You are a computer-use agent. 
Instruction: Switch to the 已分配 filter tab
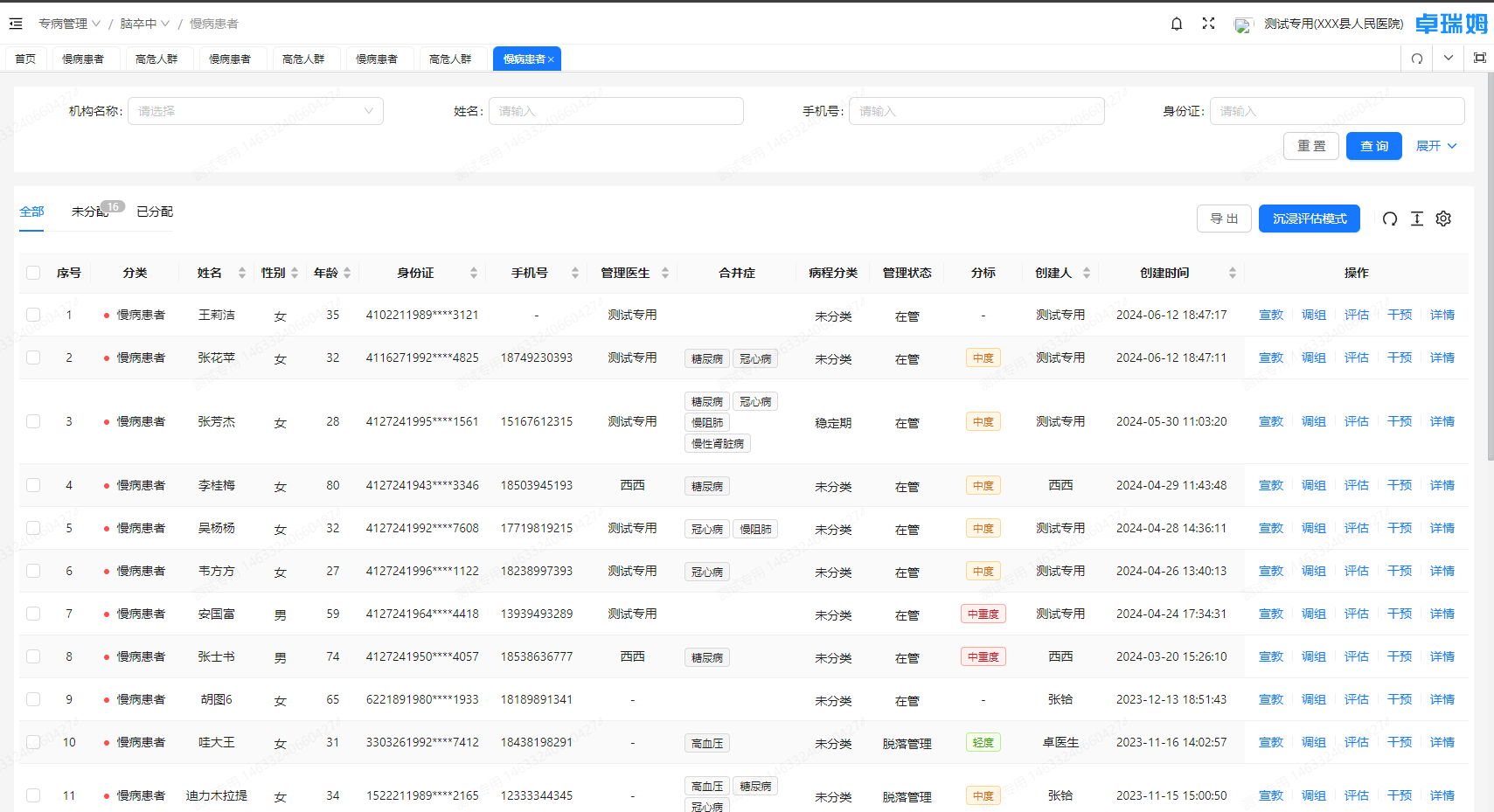(155, 212)
